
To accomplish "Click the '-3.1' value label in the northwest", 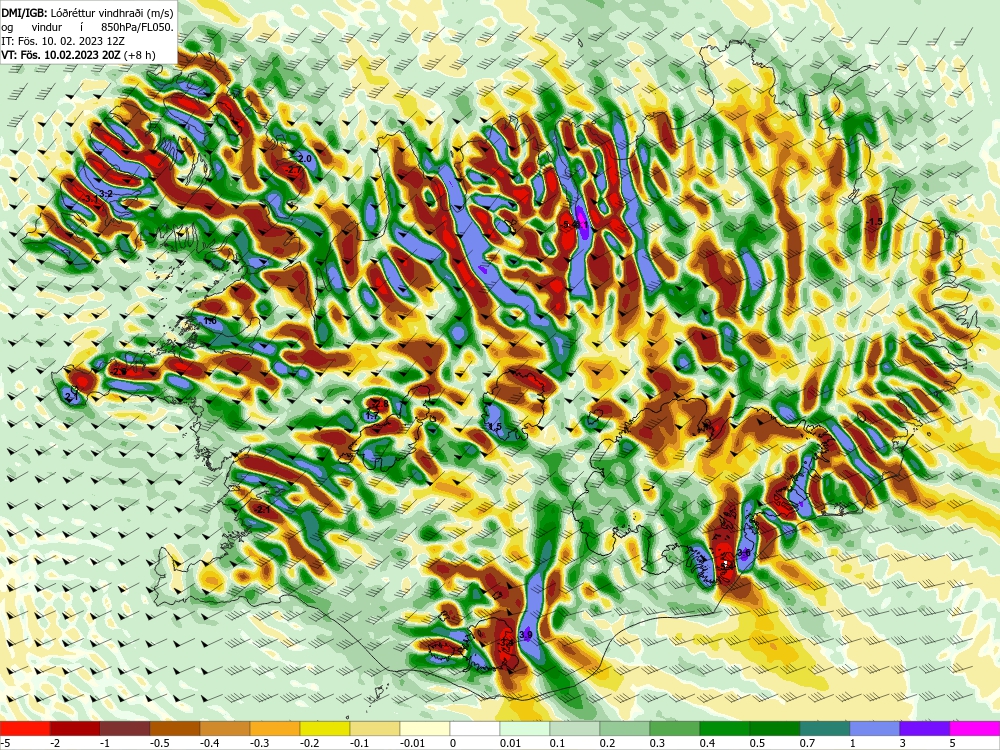I will pos(91,199).
